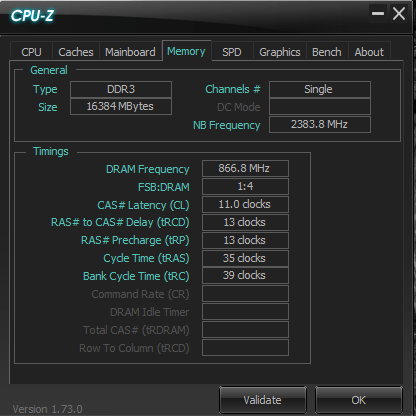Click the empty Command Rate field
Viewport: 416px width, 416px height.
[245, 294]
